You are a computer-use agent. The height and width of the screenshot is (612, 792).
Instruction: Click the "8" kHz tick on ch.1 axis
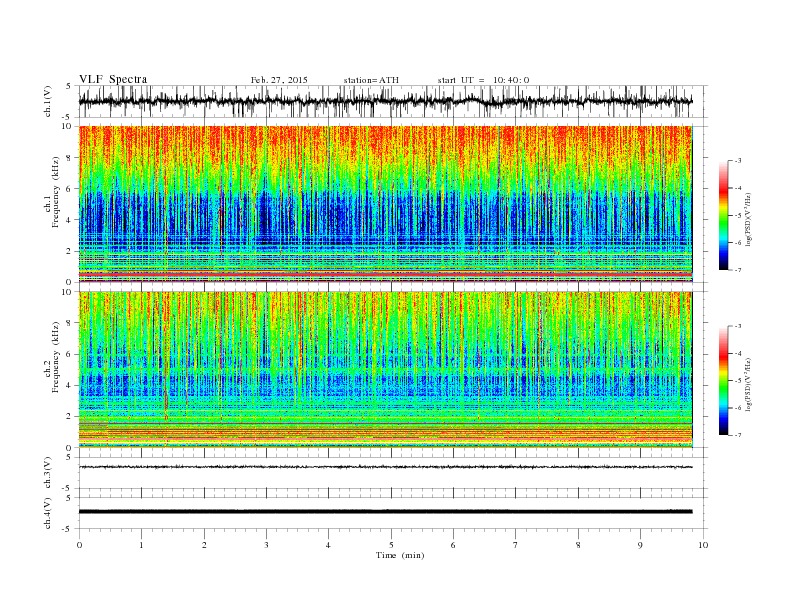(69, 158)
